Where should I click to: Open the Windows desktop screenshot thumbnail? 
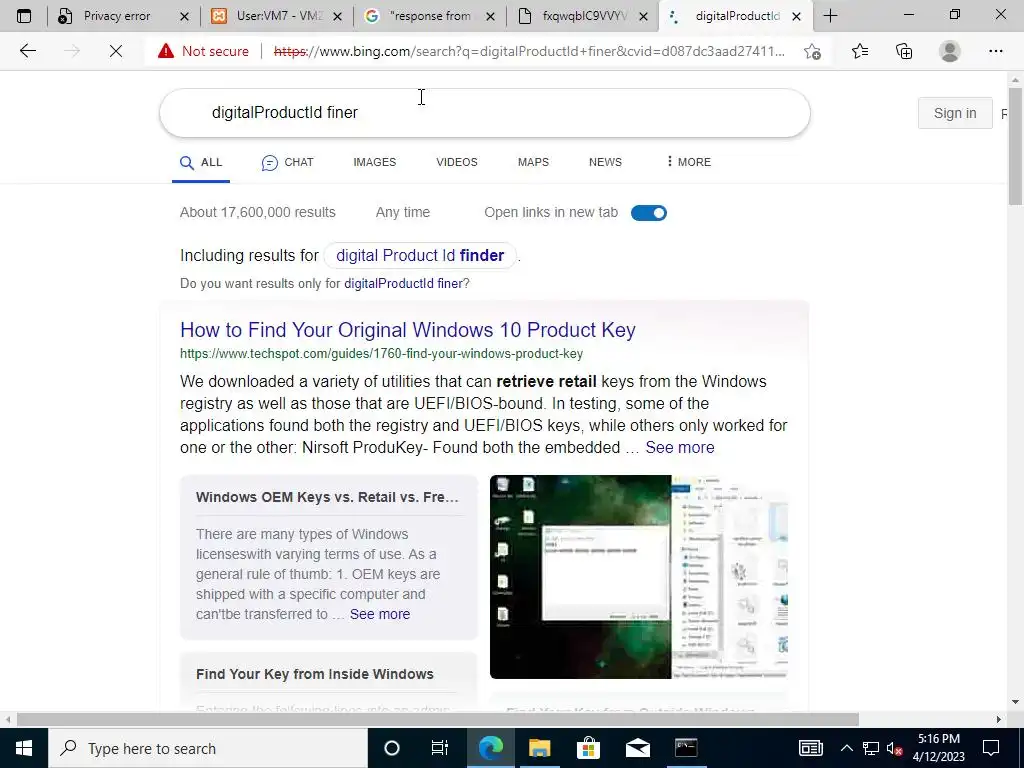coord(639,577)
